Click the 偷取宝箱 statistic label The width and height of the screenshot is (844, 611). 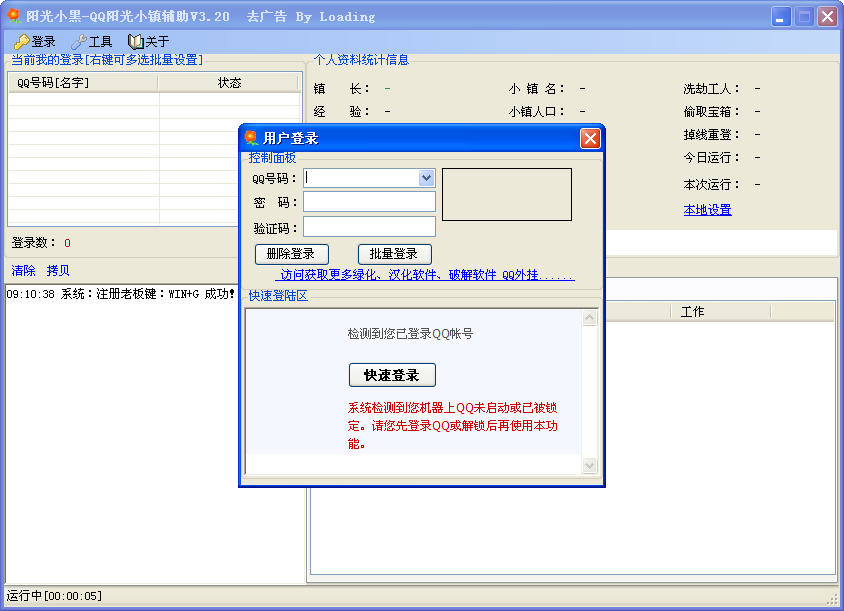pyautogui.click(x=711, y=111)
